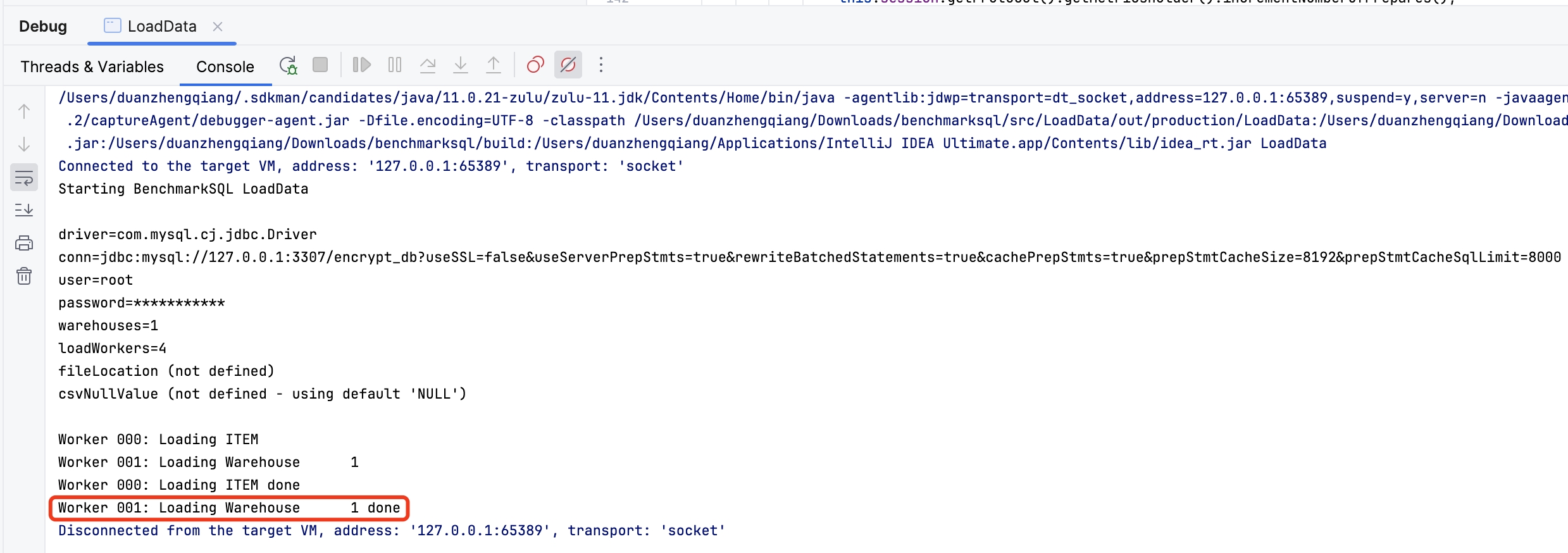
Task: Click the down arrow in console gutter
Action: (x=24, y=144)
